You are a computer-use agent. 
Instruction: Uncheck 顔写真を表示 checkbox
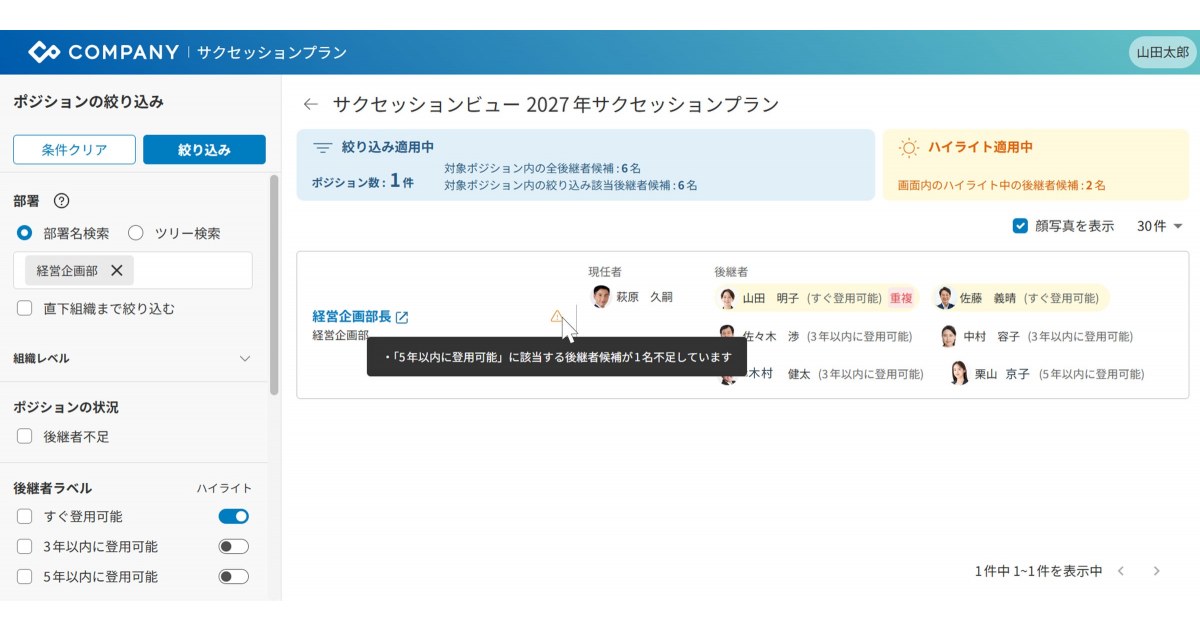tap(1020, 226)
